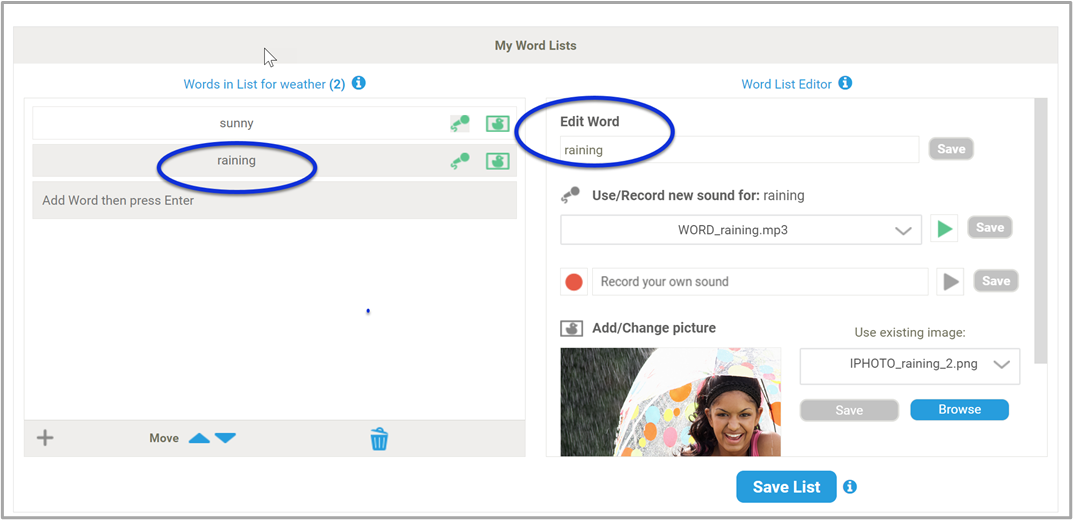Save the selected existing image
This screenshot has width=1073, height=520.
[849, 410]
